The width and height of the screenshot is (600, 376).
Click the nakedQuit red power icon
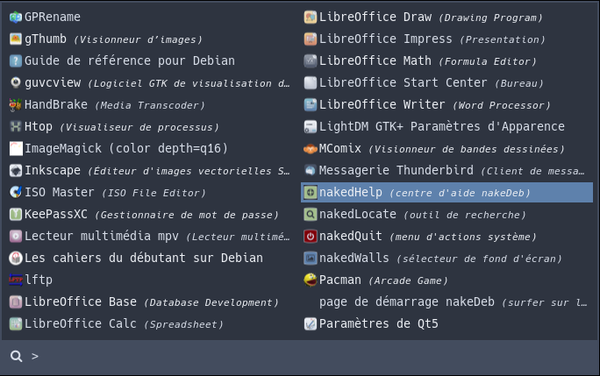coord(310,236)
